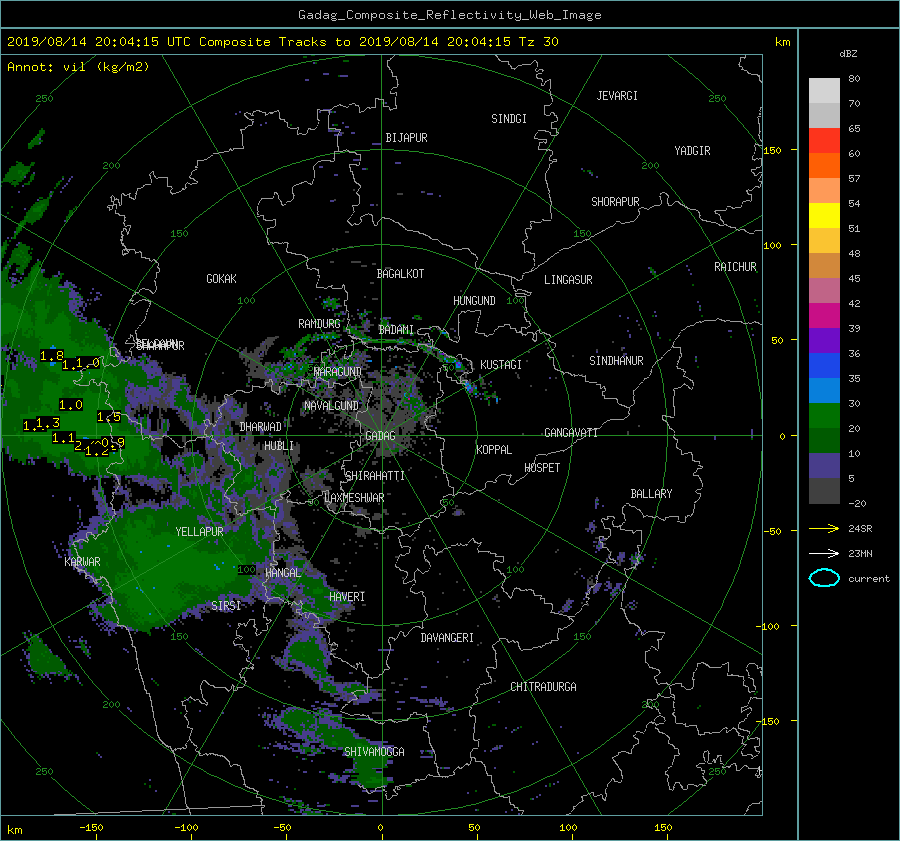Click the LAXMESHWAR label
The width and height of the screenshot is (900, 841).
(354, 498)
